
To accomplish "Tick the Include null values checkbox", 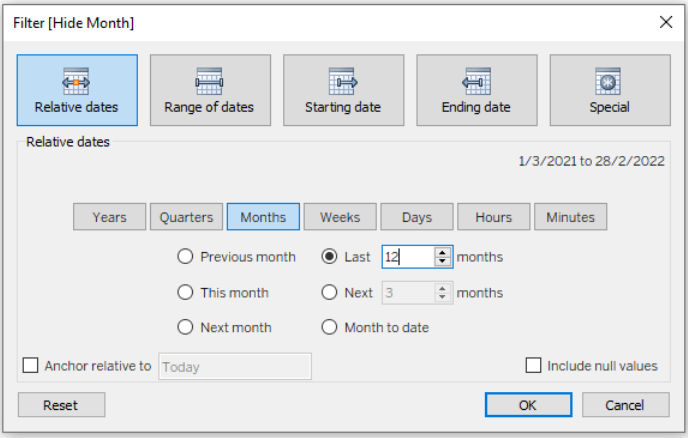I will (x=534, y=366).
